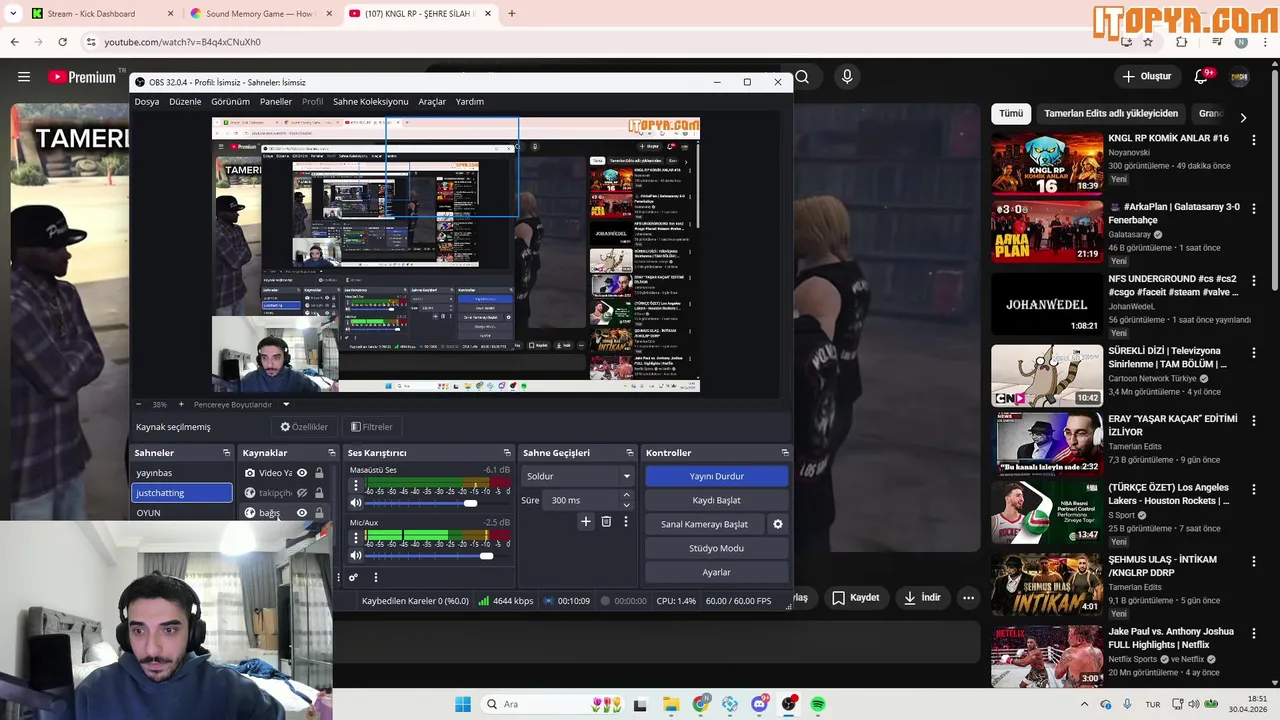
Task: Click Yayını Durdur to stop streaming
Action: tap(716, 476)
